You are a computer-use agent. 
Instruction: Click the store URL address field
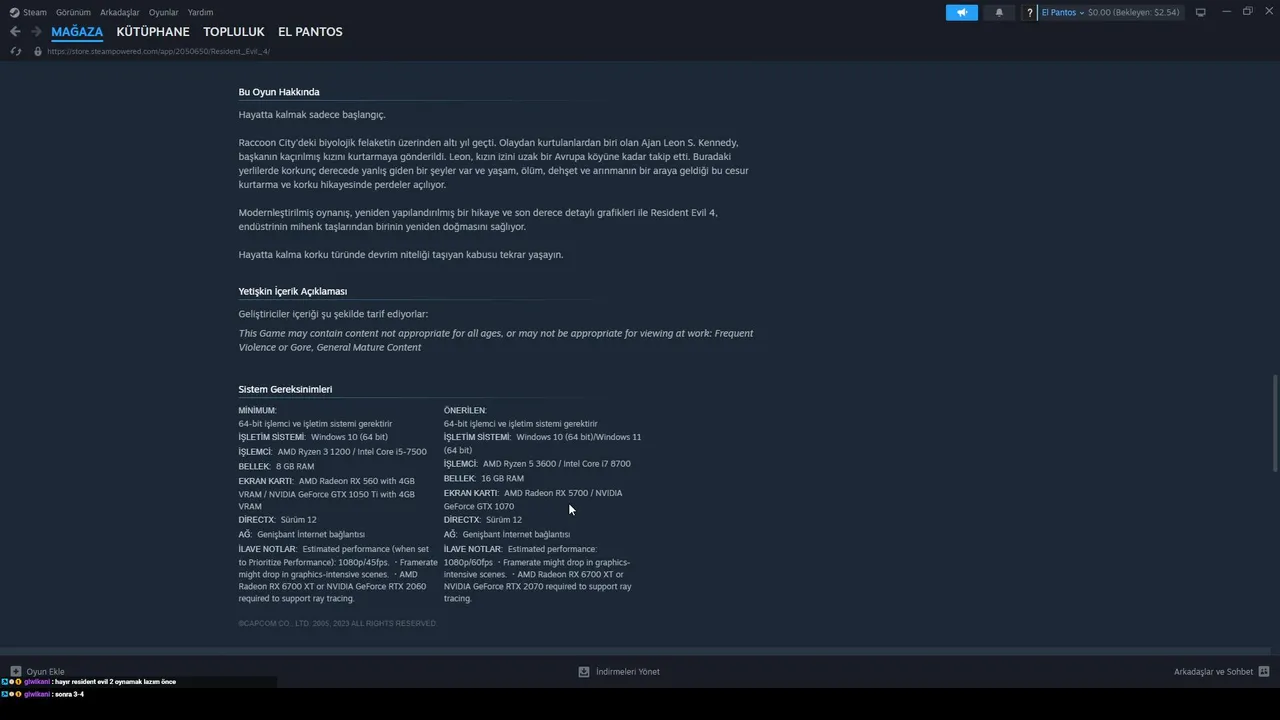pyautogui.click(x=158, y=51)
